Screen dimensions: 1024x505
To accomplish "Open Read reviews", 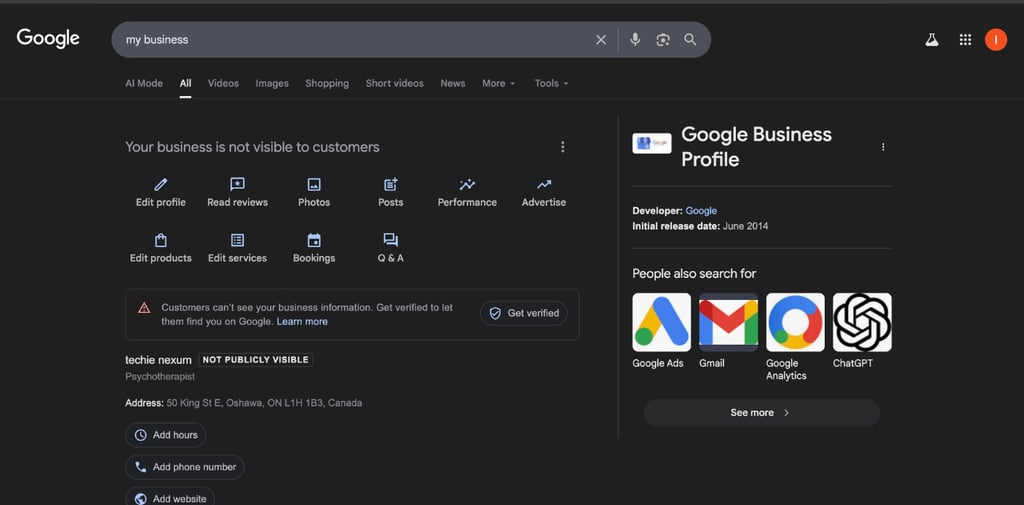I will [x=238, y=192].
